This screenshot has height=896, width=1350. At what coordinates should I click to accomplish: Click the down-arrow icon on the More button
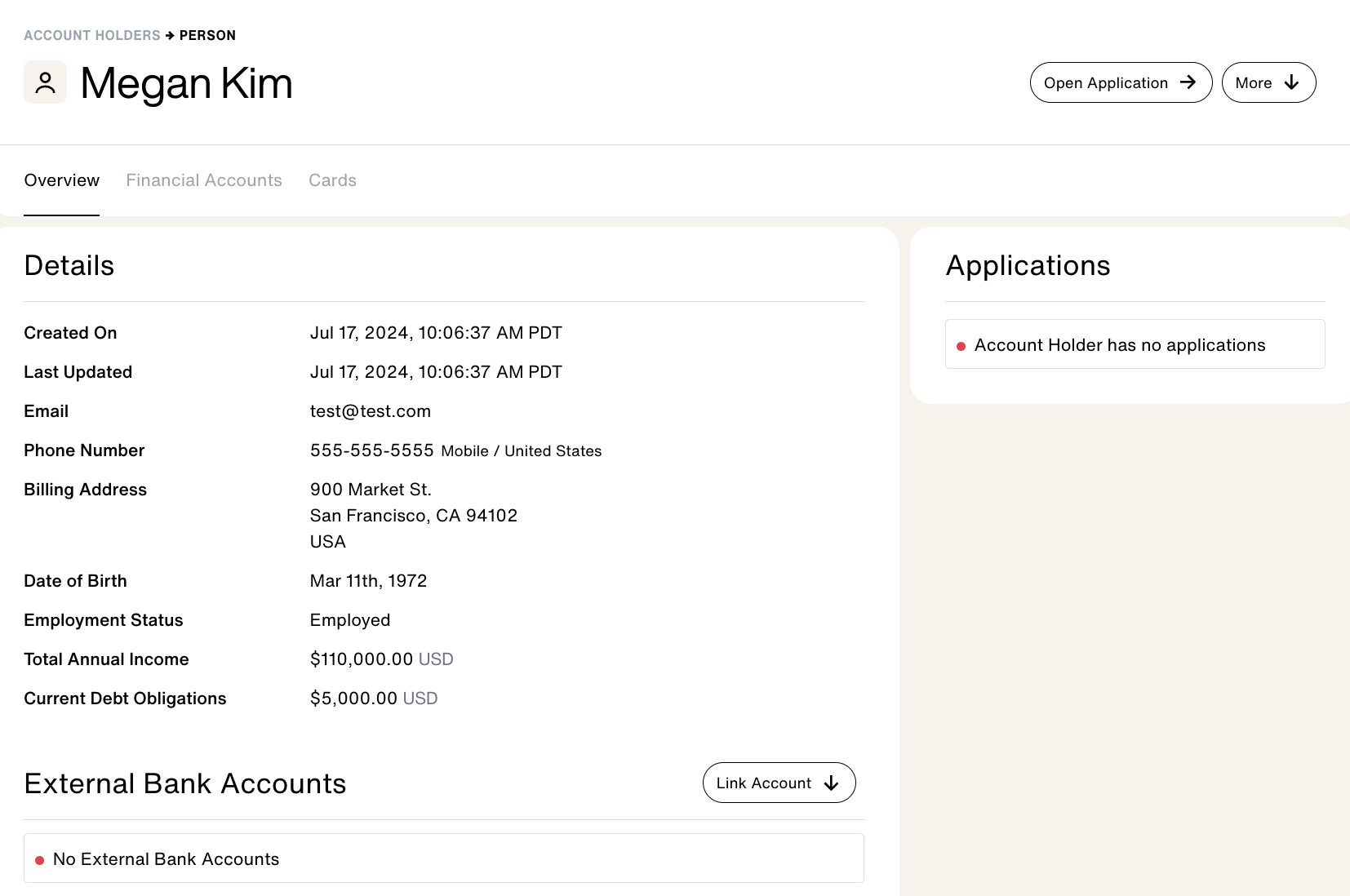pos(1291,82)
